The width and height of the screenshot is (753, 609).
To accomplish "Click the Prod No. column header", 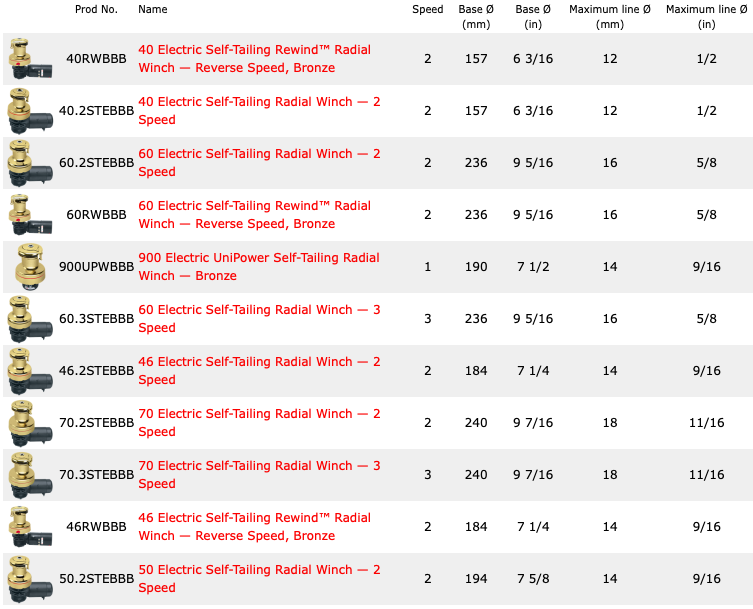I will tap(97, 9).
